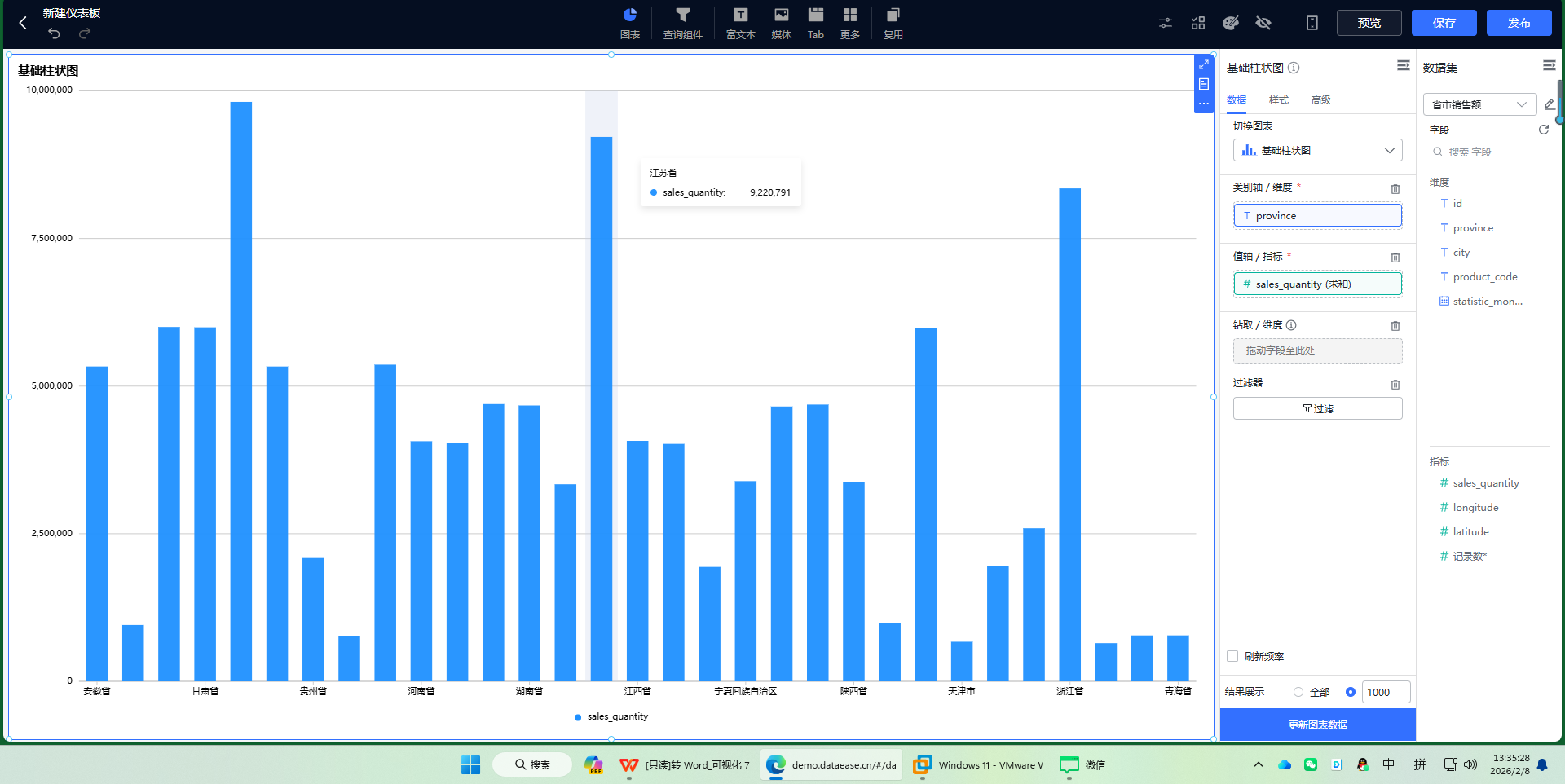
Task: Show hidden system tray icons chevron
Action: point(1258,764)
